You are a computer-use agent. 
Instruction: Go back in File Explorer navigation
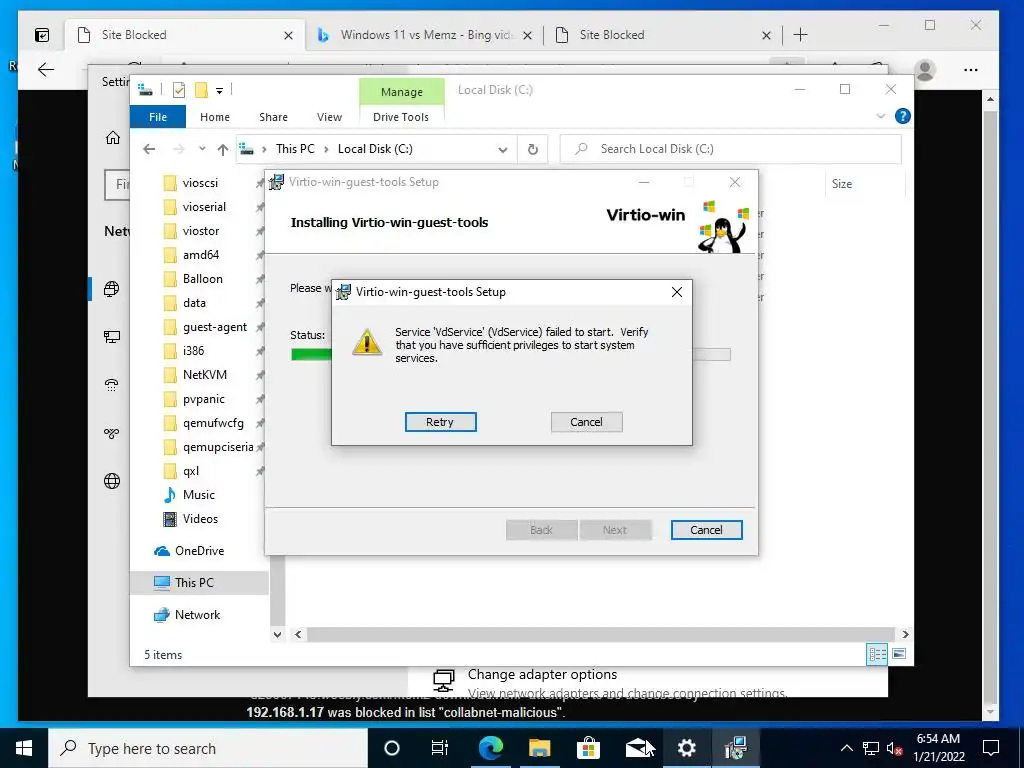[x=149, y=149]
